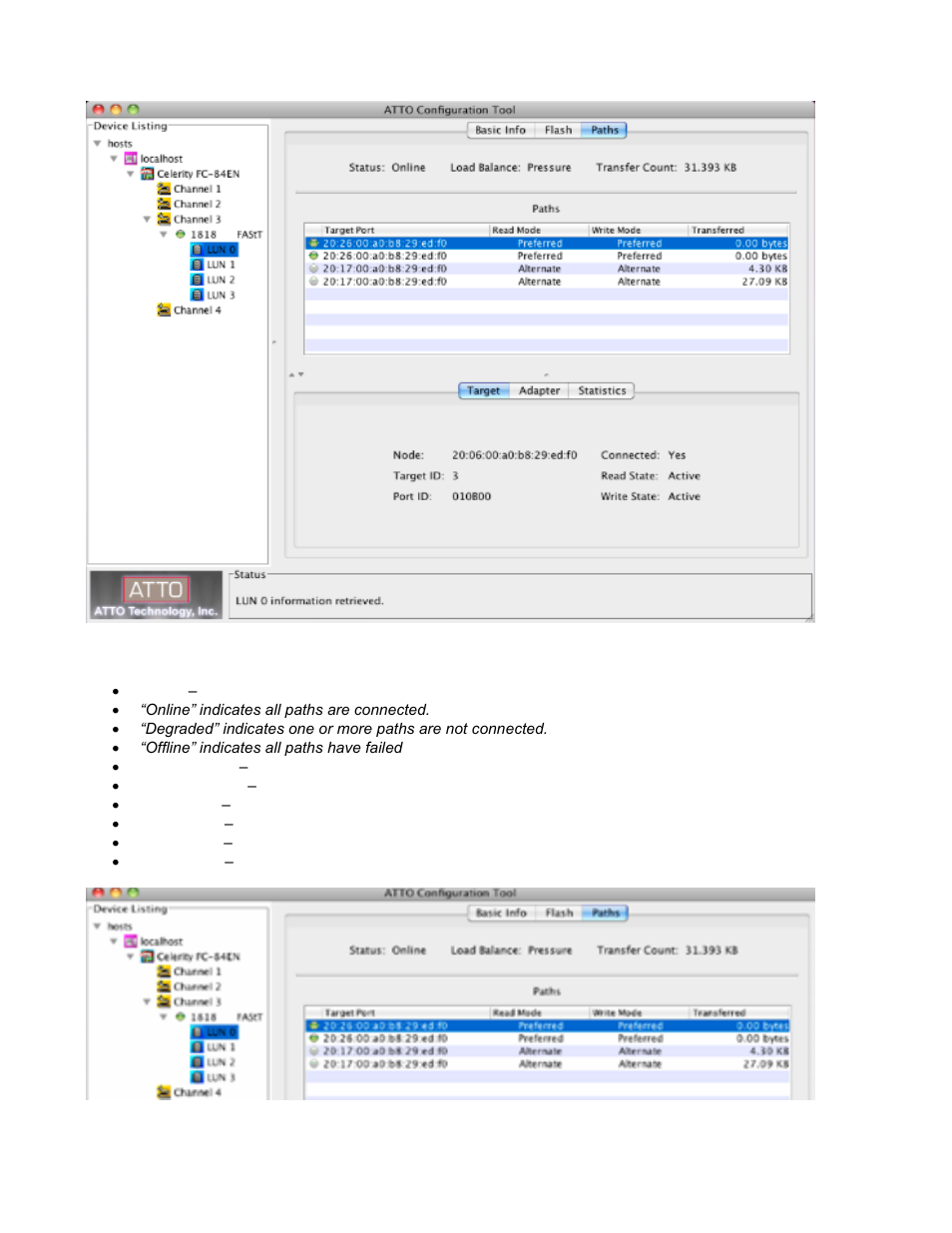952x1233 pixels.
Task: Select LUN 3 tree row in lower window
Action: click(x=214, y=1078)
